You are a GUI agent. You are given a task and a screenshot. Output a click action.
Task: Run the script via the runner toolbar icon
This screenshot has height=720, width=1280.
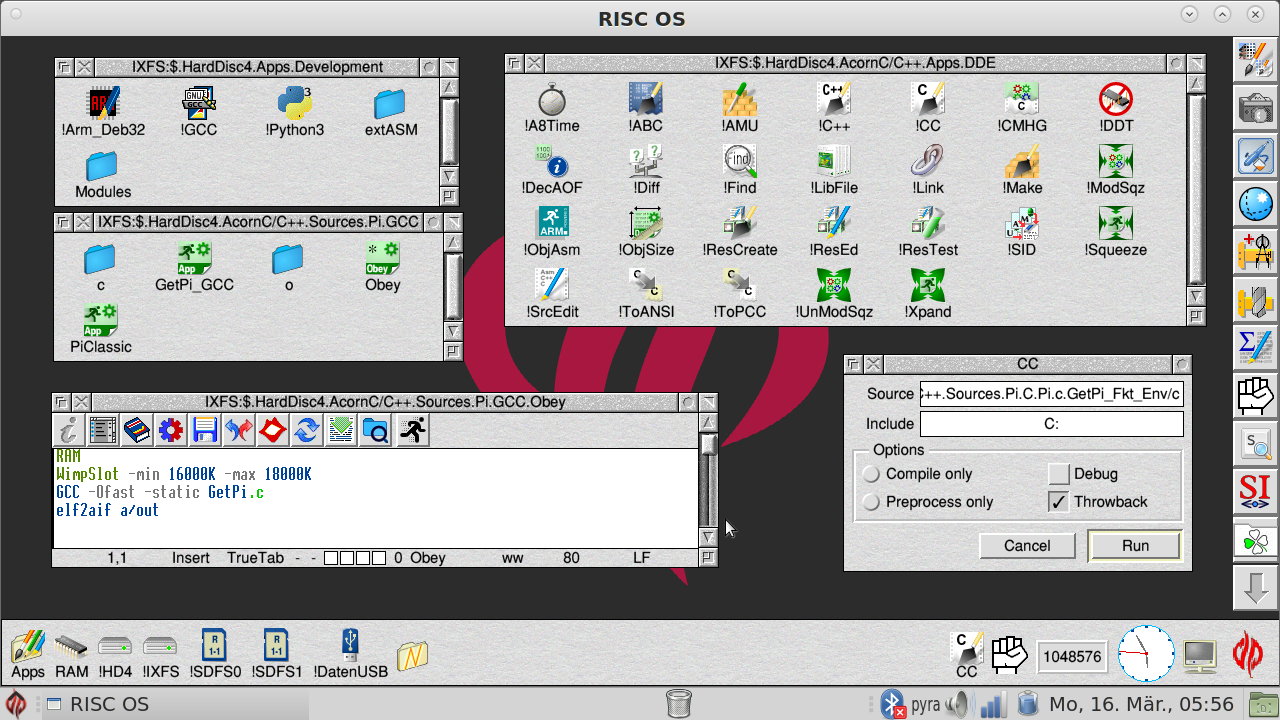[411, 430]
